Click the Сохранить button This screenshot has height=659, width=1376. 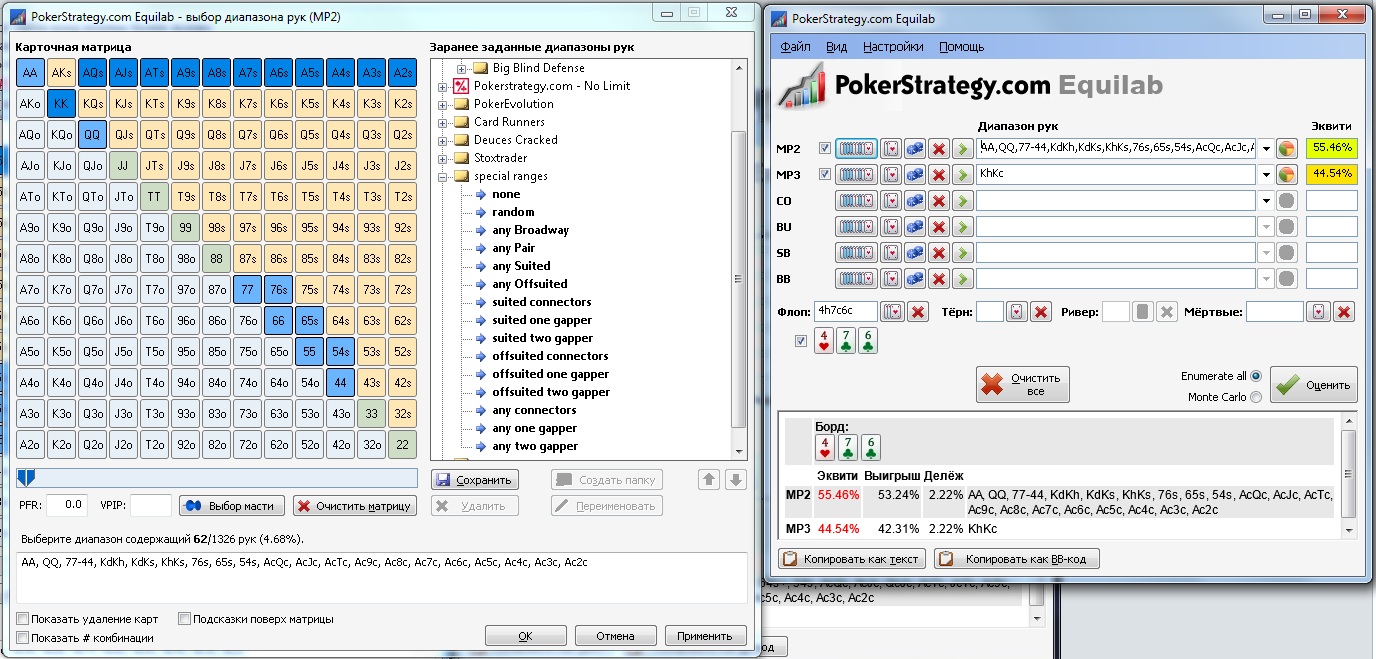point(475,480)
